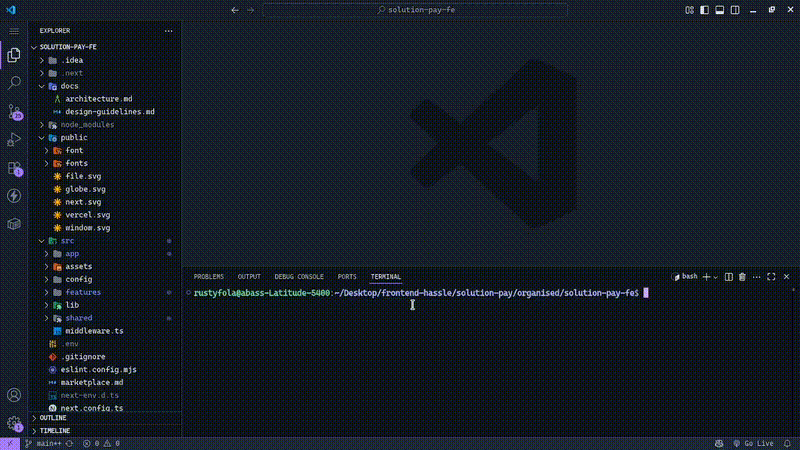Maximize the panel size

771,277
